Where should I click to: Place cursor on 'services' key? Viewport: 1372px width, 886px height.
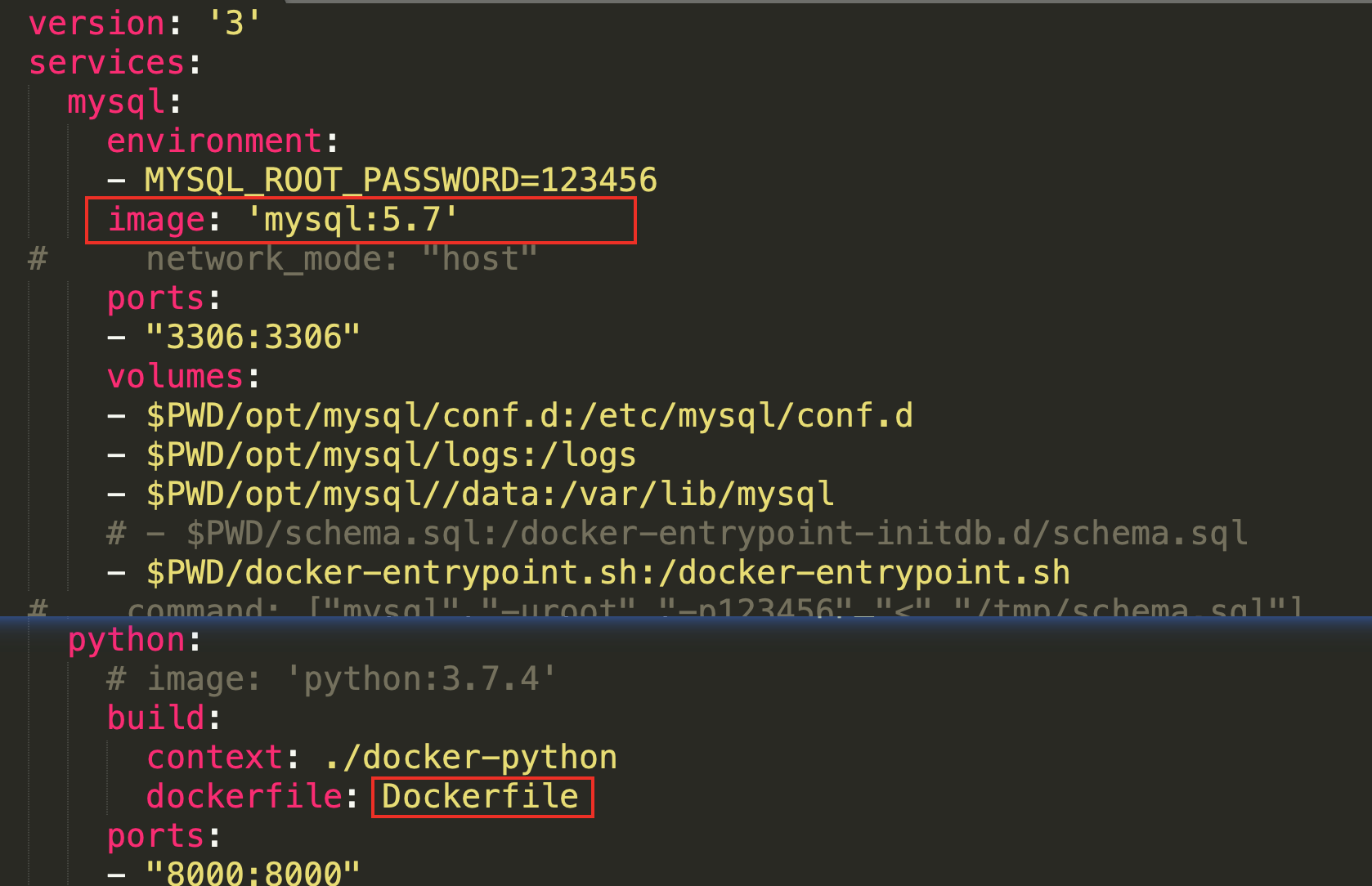pos(107,62)
